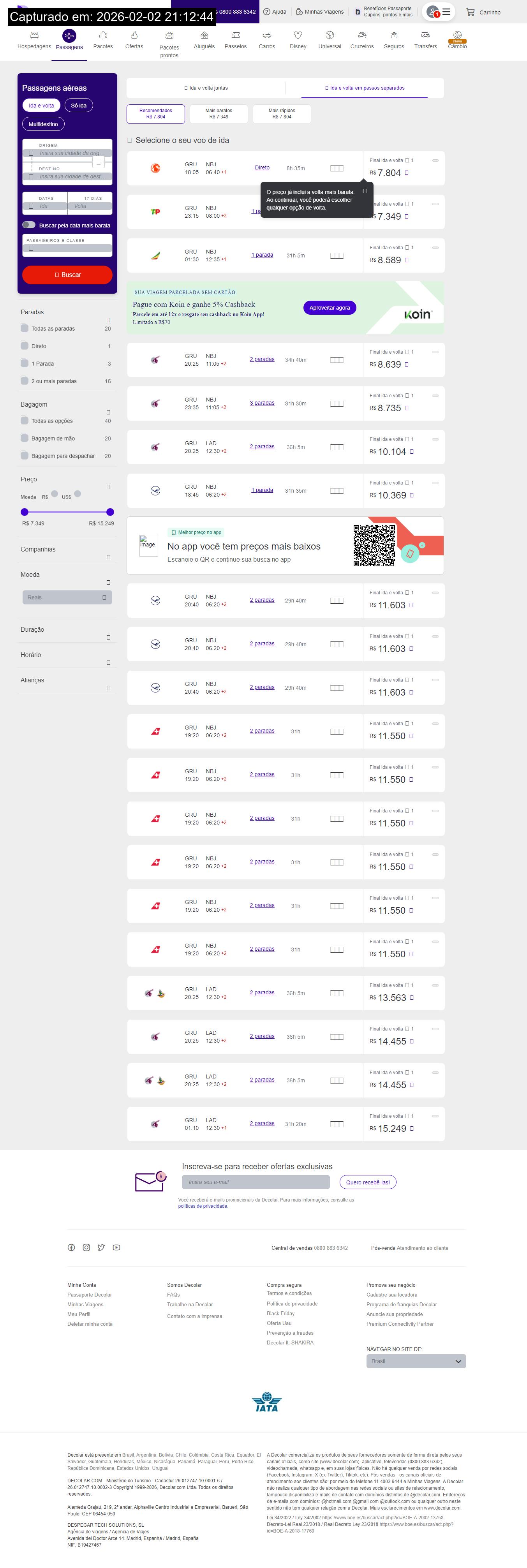Expand the Companhias filter section
Screen dimensions: 527x1568
(108, 557)
